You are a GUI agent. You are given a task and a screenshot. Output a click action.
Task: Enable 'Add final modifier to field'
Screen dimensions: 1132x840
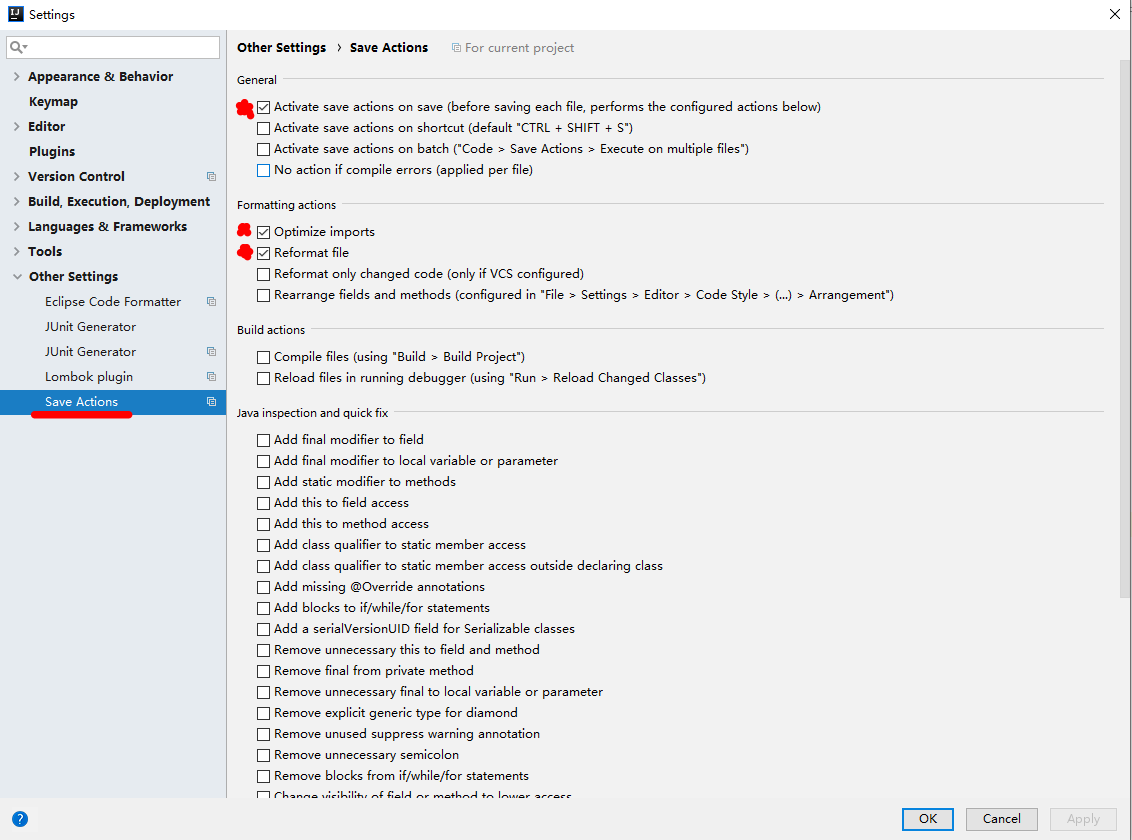click(x=263, y=439)
